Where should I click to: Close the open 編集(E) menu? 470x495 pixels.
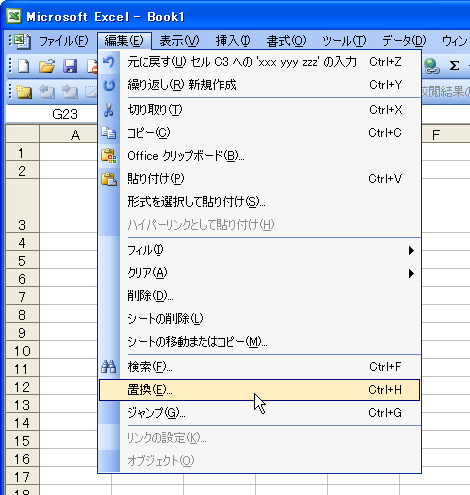click(x=124, y=41)
